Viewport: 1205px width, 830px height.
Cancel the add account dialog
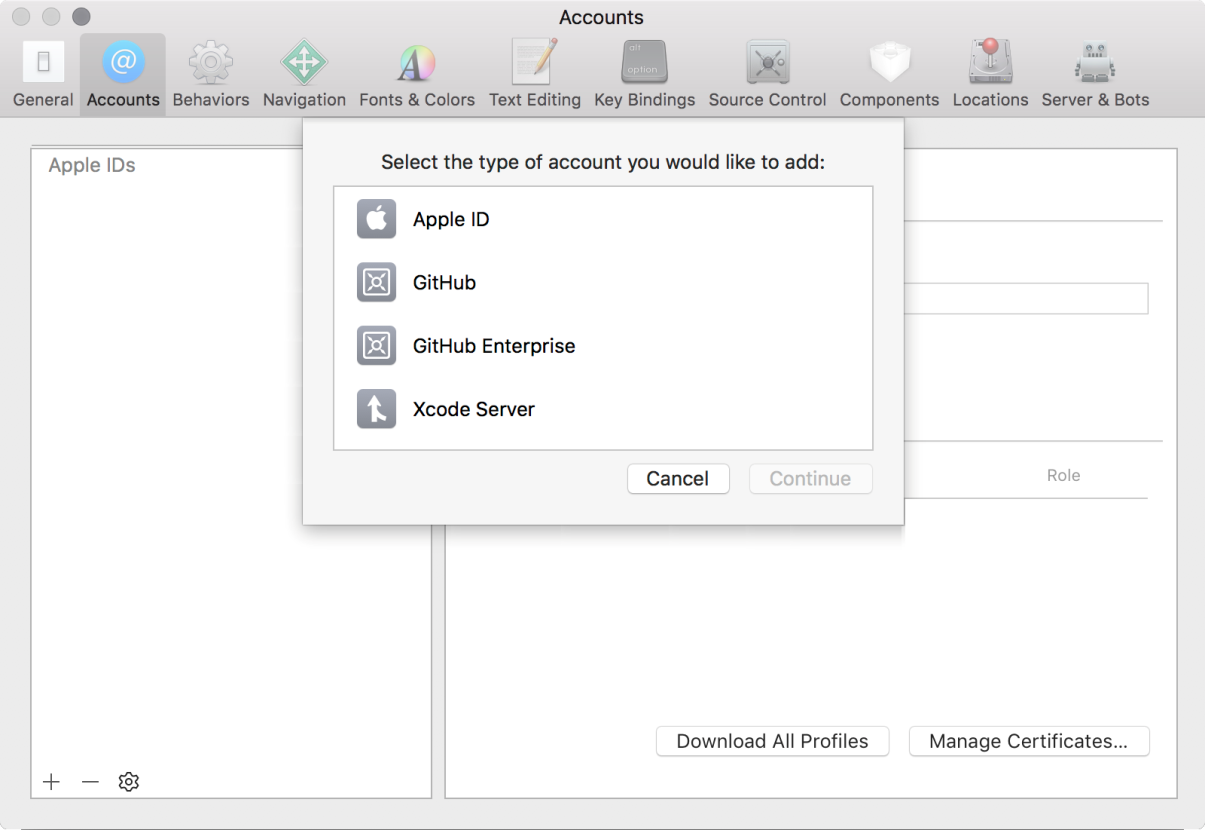tap(678, 479)
